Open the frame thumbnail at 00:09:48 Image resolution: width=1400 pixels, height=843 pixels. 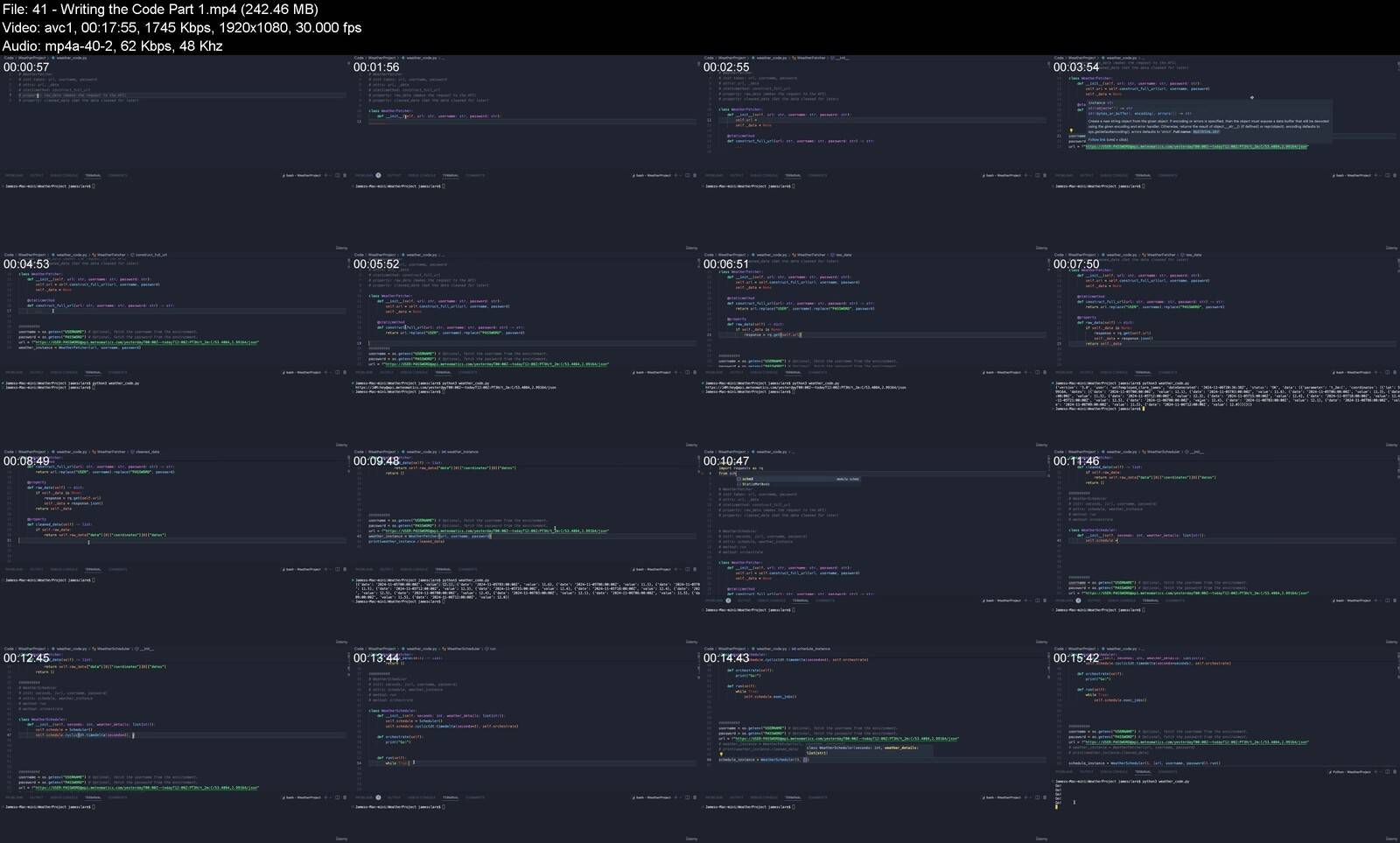pos(525,547)
